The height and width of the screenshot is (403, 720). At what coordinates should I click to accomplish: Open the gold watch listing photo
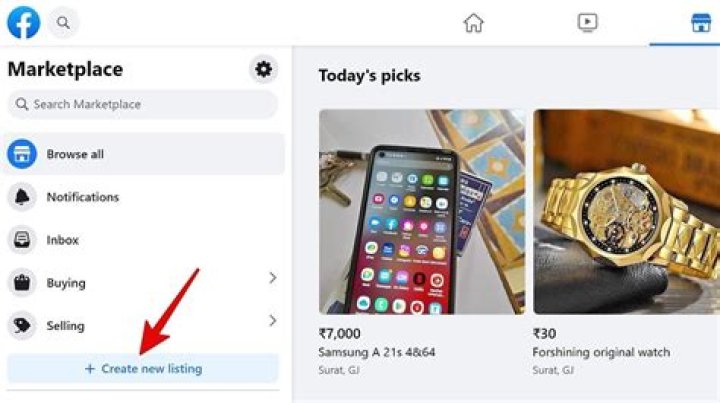pyautogui.click(x=626, y=212)
